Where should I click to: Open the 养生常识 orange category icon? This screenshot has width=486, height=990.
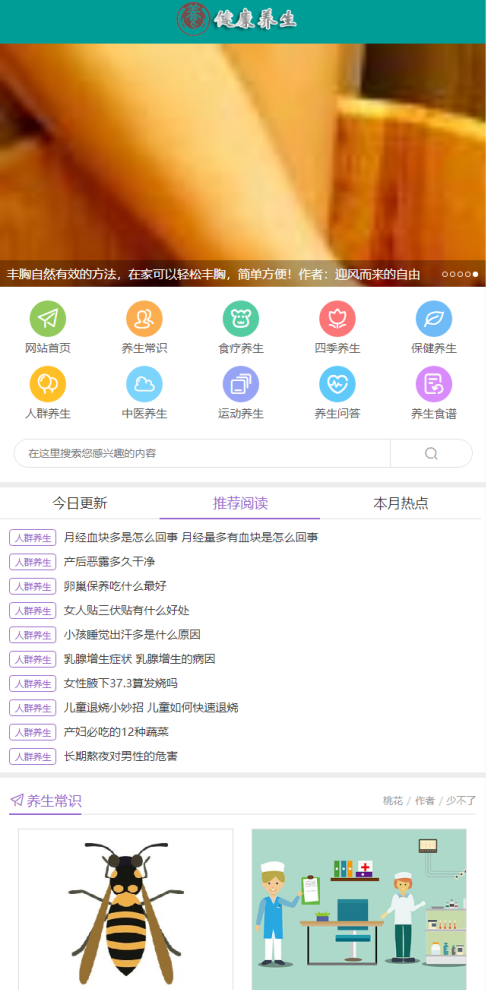(145, 318)
